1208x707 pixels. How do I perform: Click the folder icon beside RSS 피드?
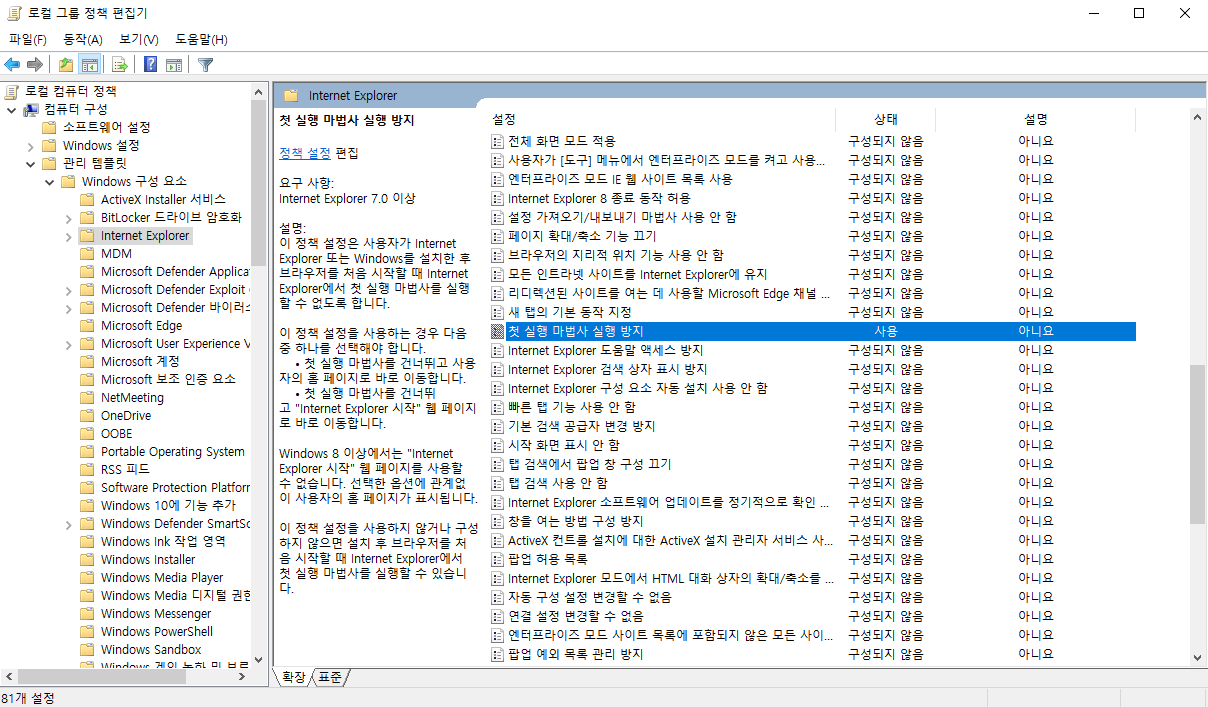pyautogui.click(x=87, y=470)
